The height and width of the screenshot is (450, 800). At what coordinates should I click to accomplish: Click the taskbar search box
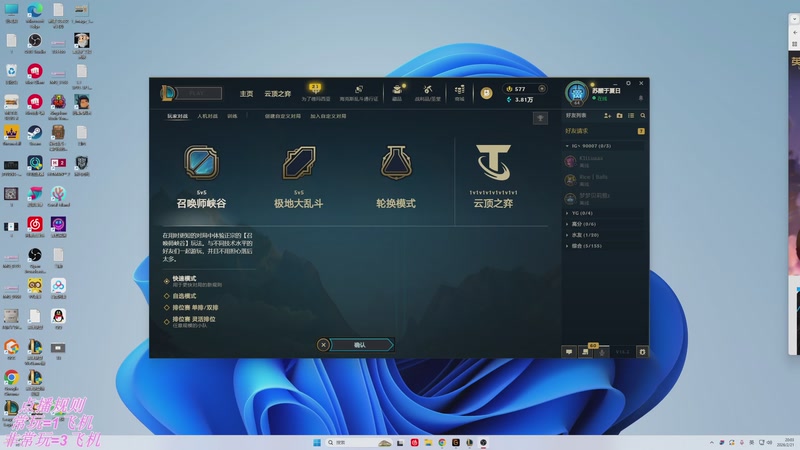pyautogui.click(x=359, y=442)
